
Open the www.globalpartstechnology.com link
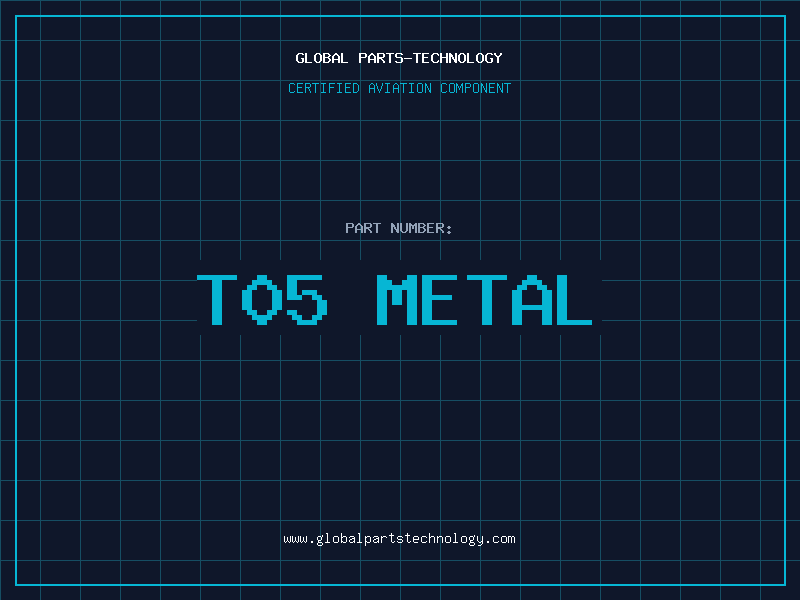pos(399,539)
